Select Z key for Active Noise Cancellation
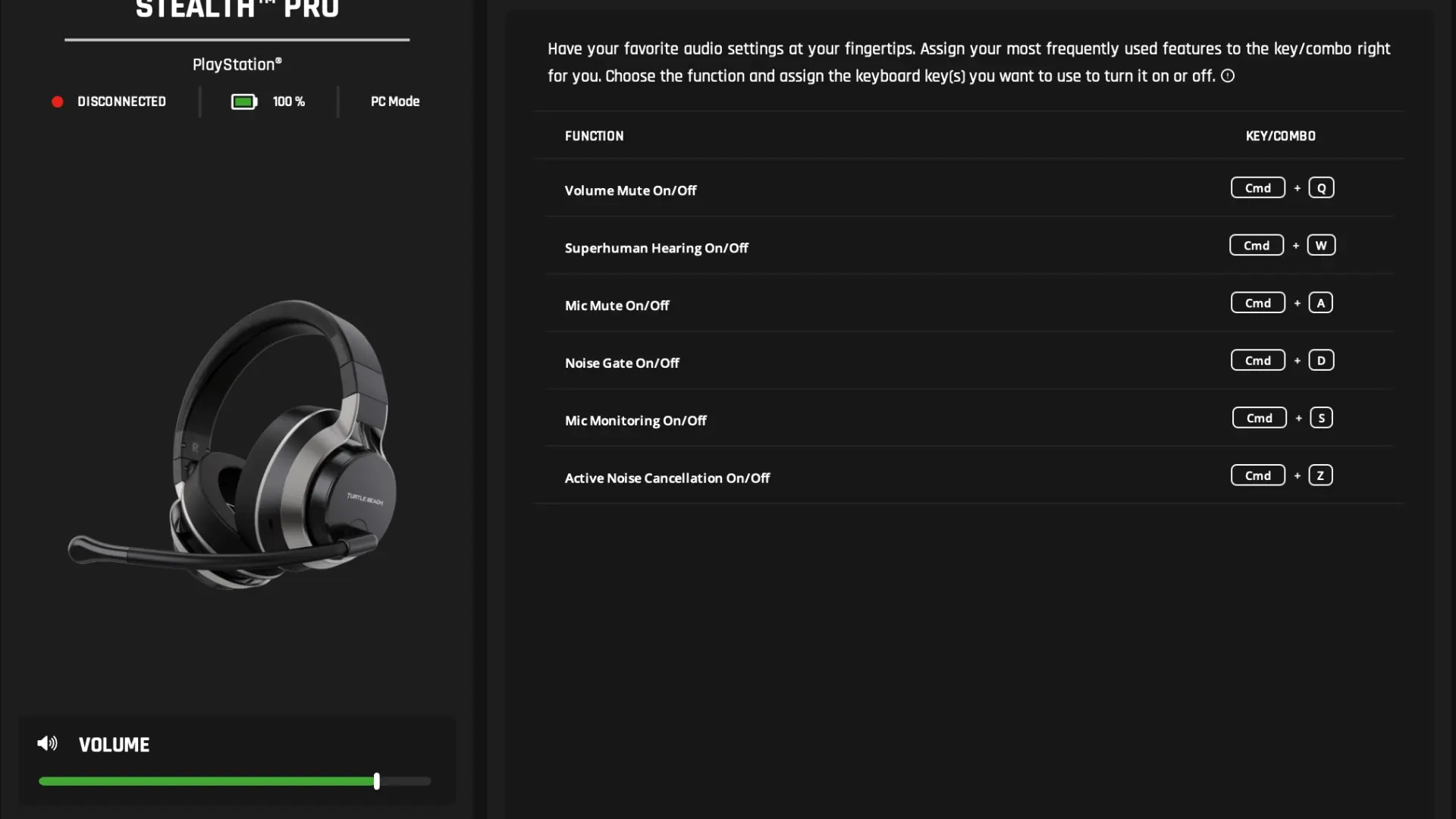Viewport: 1456px width, 819px height. click(1321, 476)
